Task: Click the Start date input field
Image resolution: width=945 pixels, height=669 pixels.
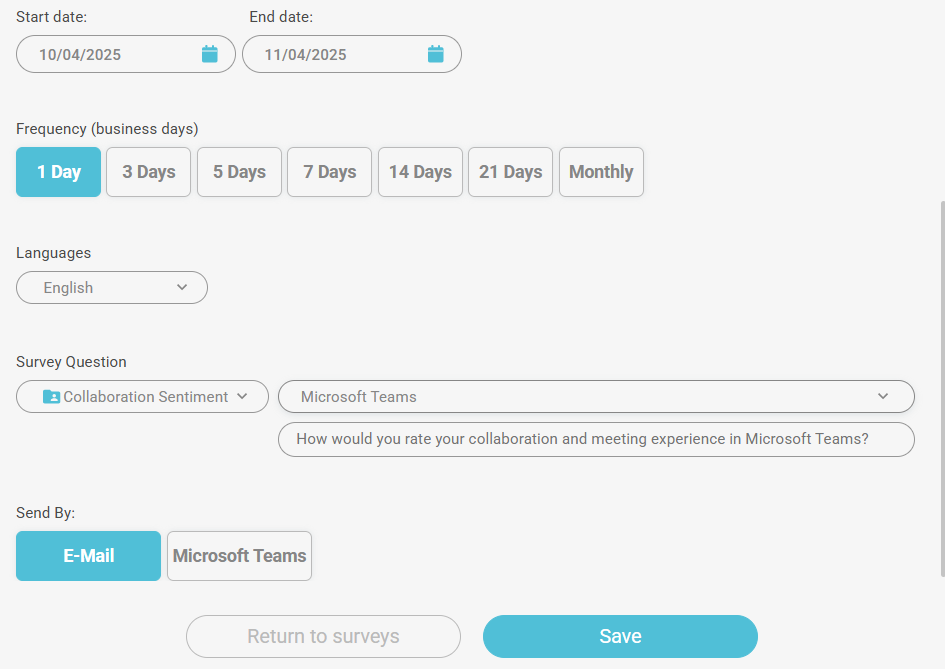Action: [110, 55]
